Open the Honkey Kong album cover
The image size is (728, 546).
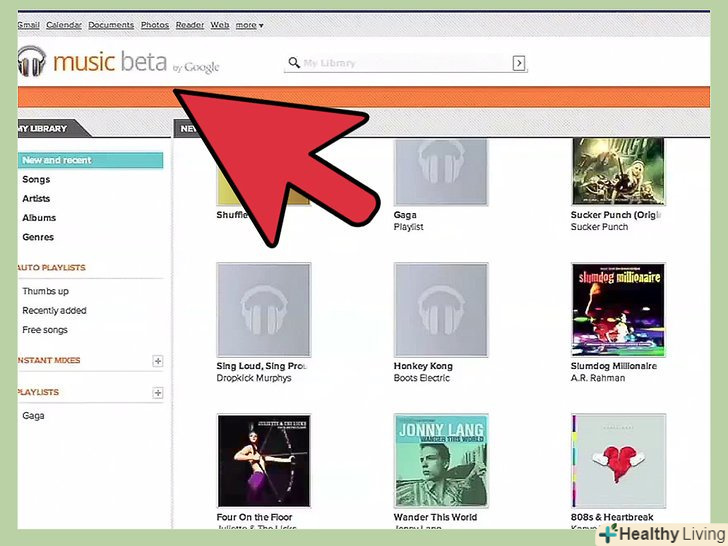441,310
